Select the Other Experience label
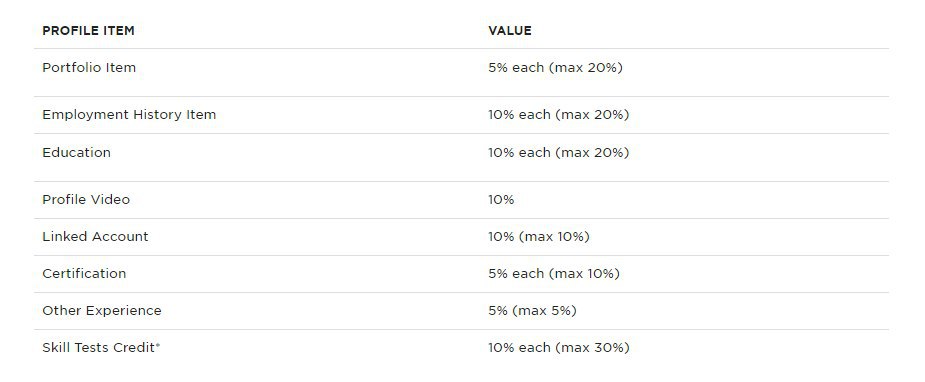 coord(102,311)
